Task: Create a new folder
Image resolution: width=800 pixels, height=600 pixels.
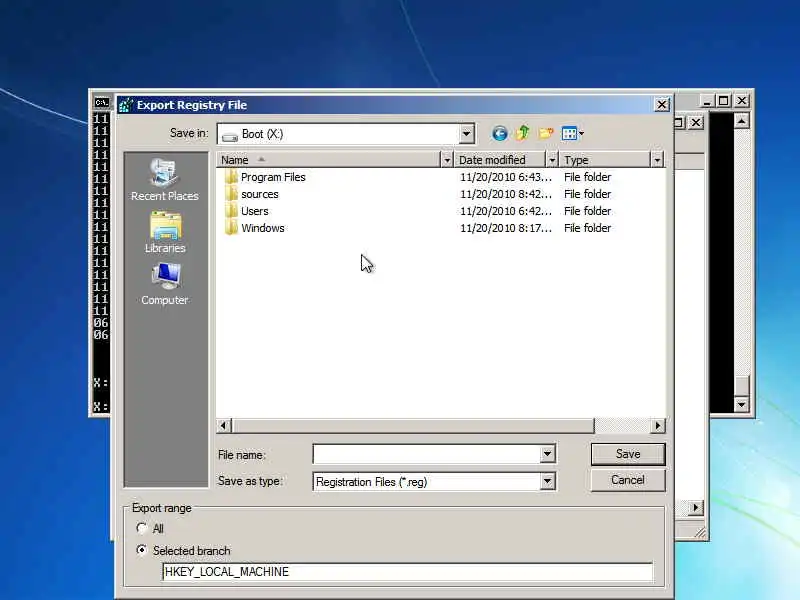Action: click(x=545, y=133)
